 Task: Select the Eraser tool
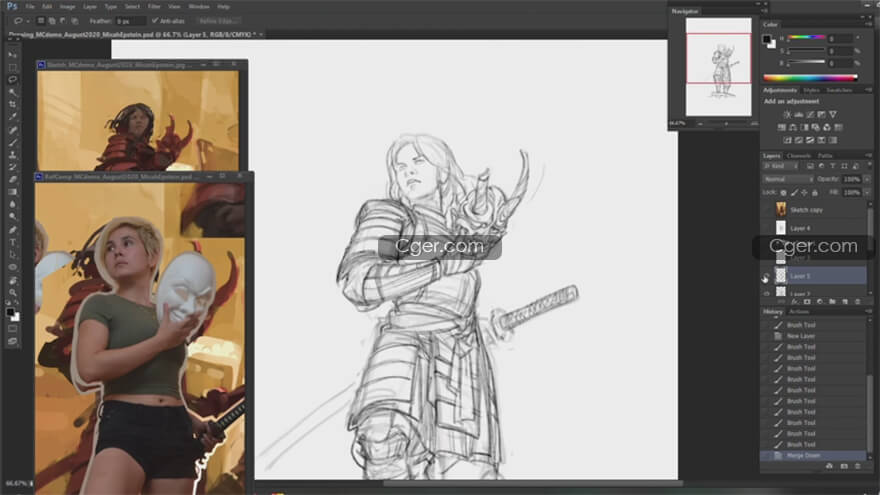[12, 179]
